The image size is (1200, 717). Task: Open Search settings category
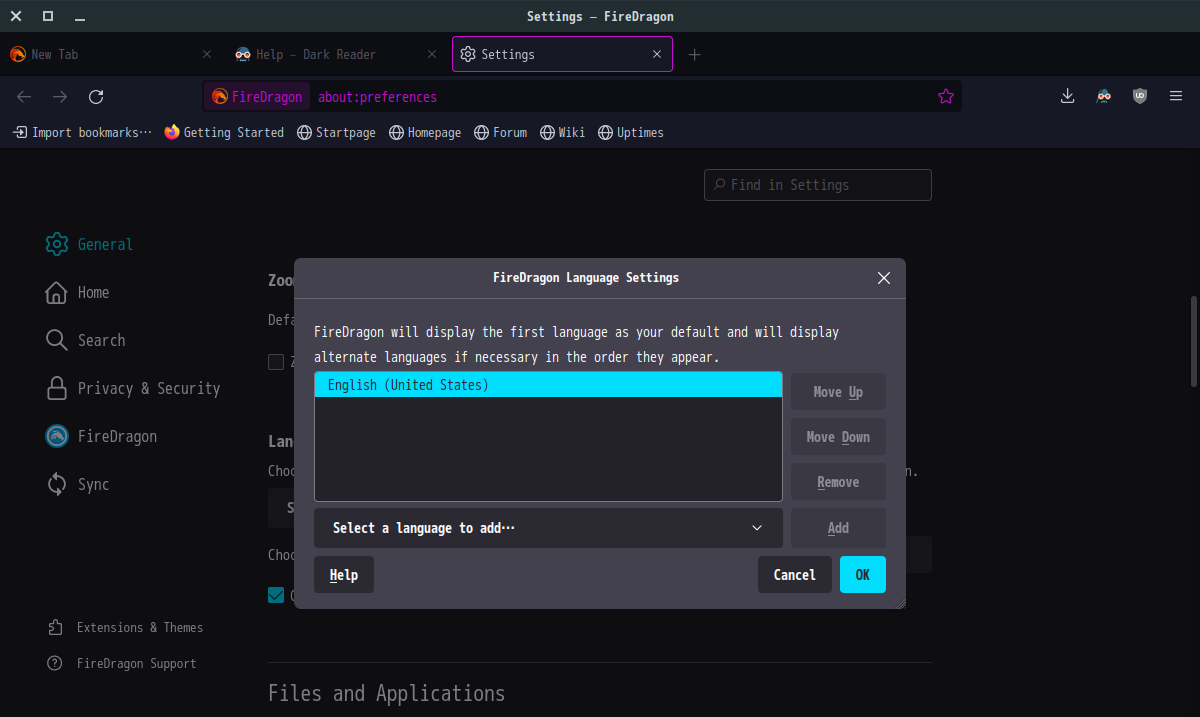(x=86, y=340)
